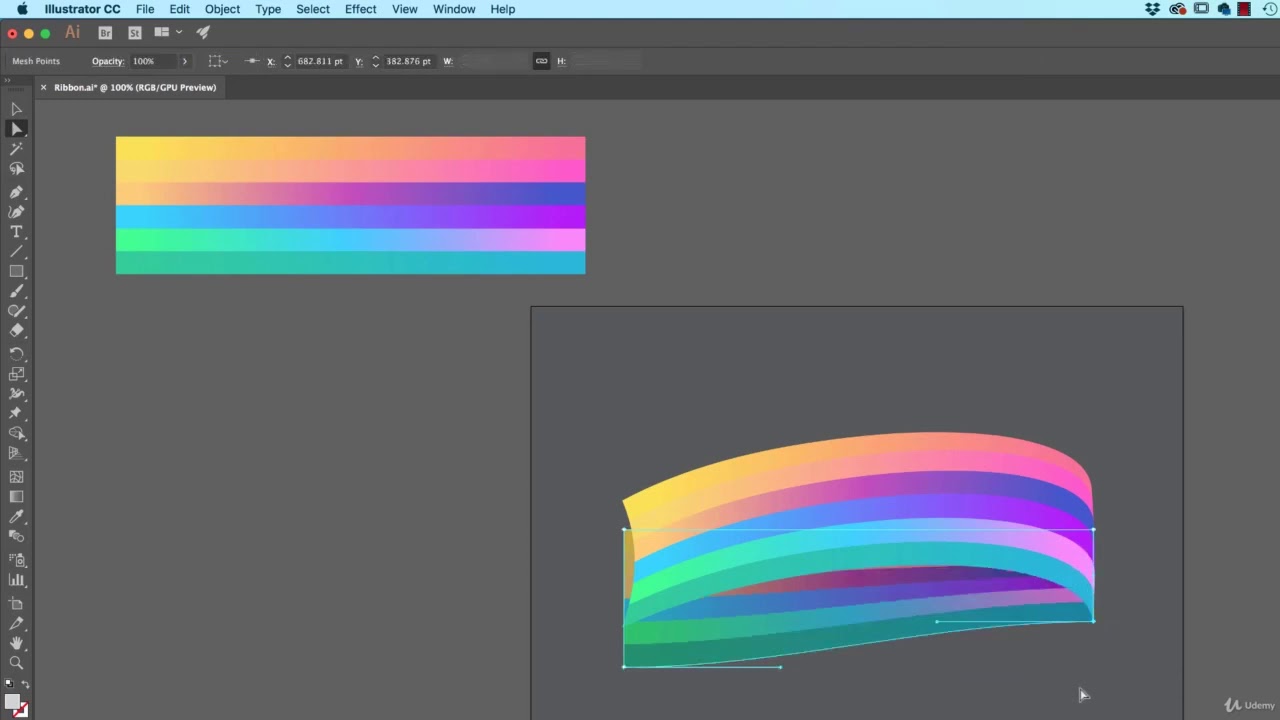
Task: Open the File menu
Action: tap(145, 9)
